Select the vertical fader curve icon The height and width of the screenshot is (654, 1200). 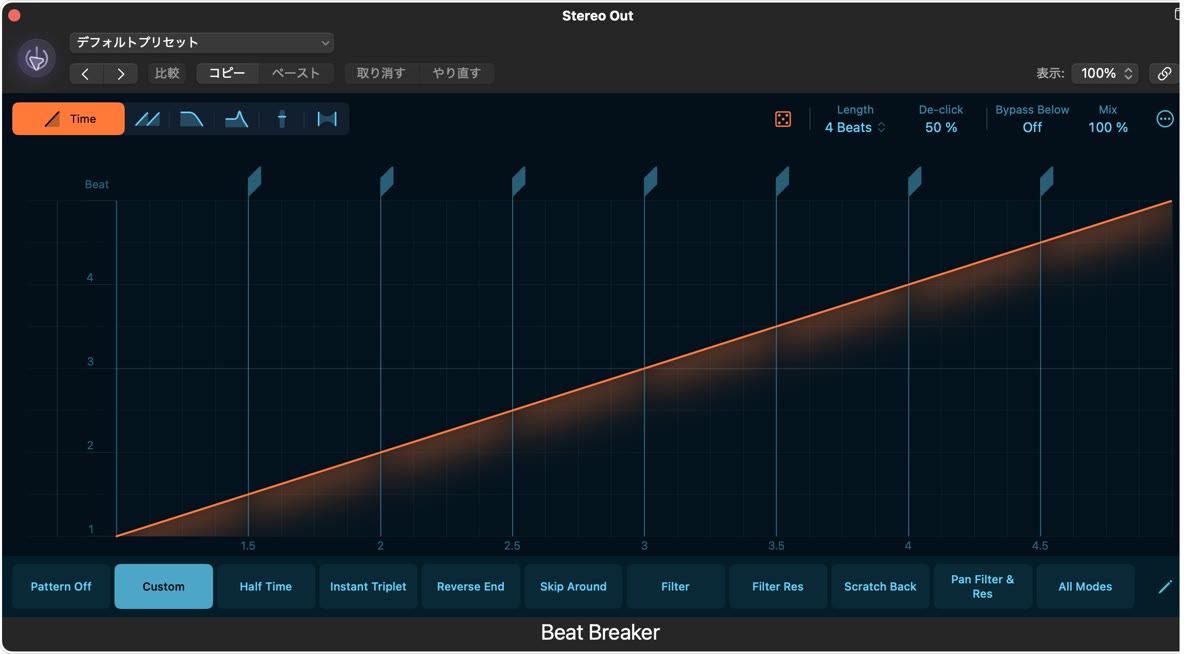pos(282,119)
